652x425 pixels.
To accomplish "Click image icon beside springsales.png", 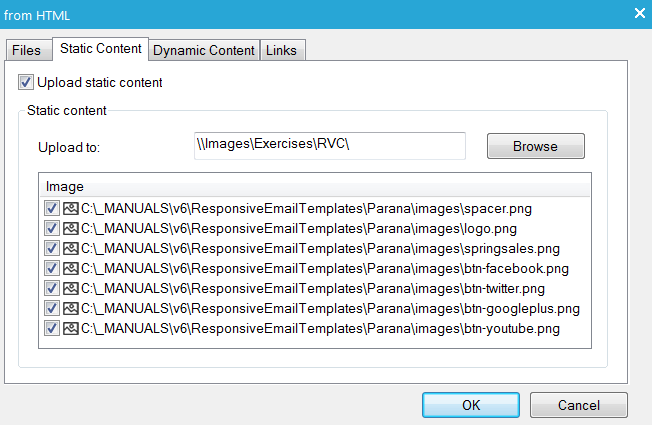I will click(71, 248).
